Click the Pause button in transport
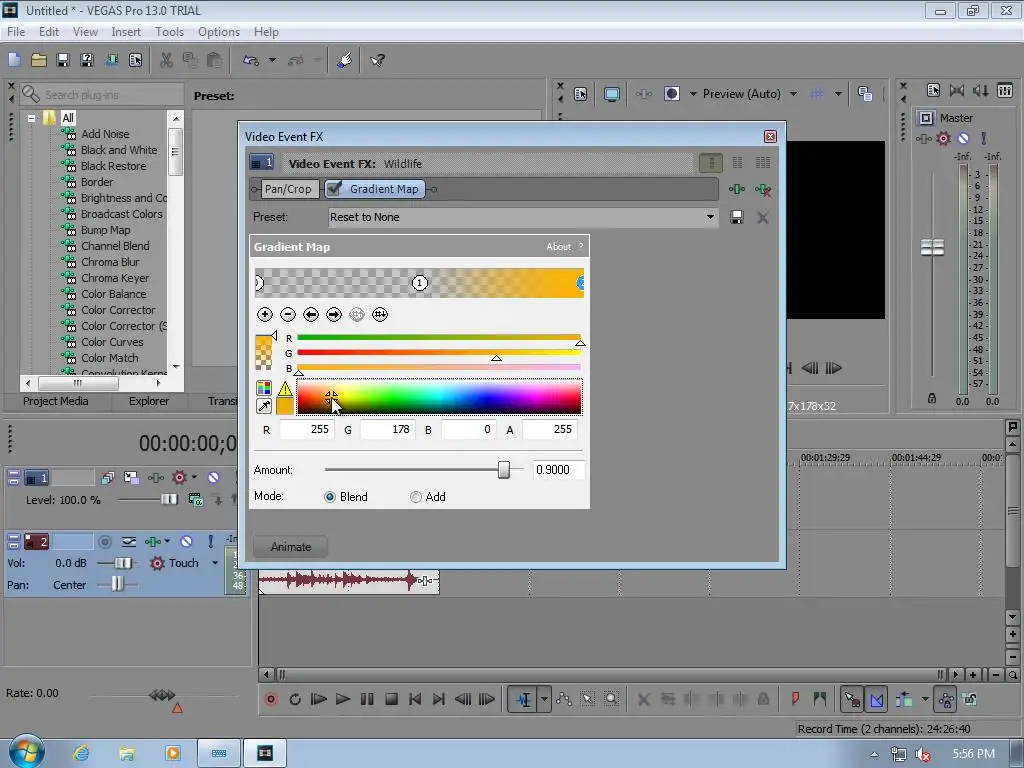This screenshot has width=1024, height=768. (x=367, y=699)
